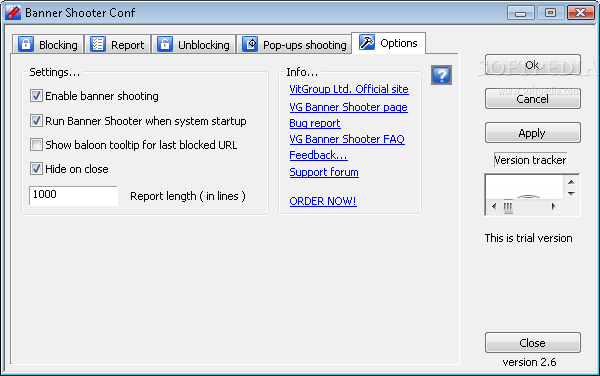Click the Feedback... link
The width and height of the screenshot is (600, 376).
pyautogui.click(x=318, y=155)
